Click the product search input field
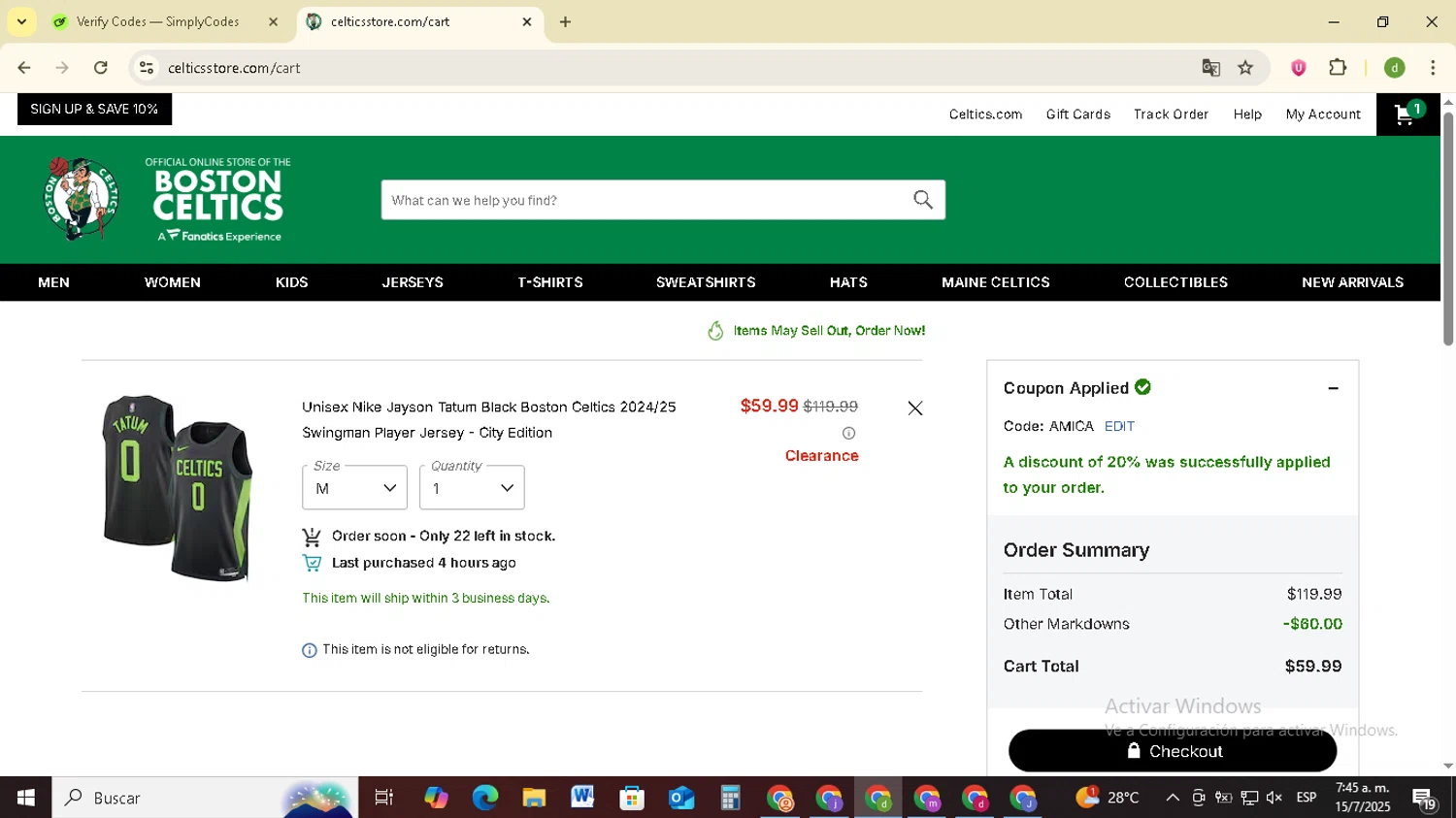1456x818 pixels. 645,200
